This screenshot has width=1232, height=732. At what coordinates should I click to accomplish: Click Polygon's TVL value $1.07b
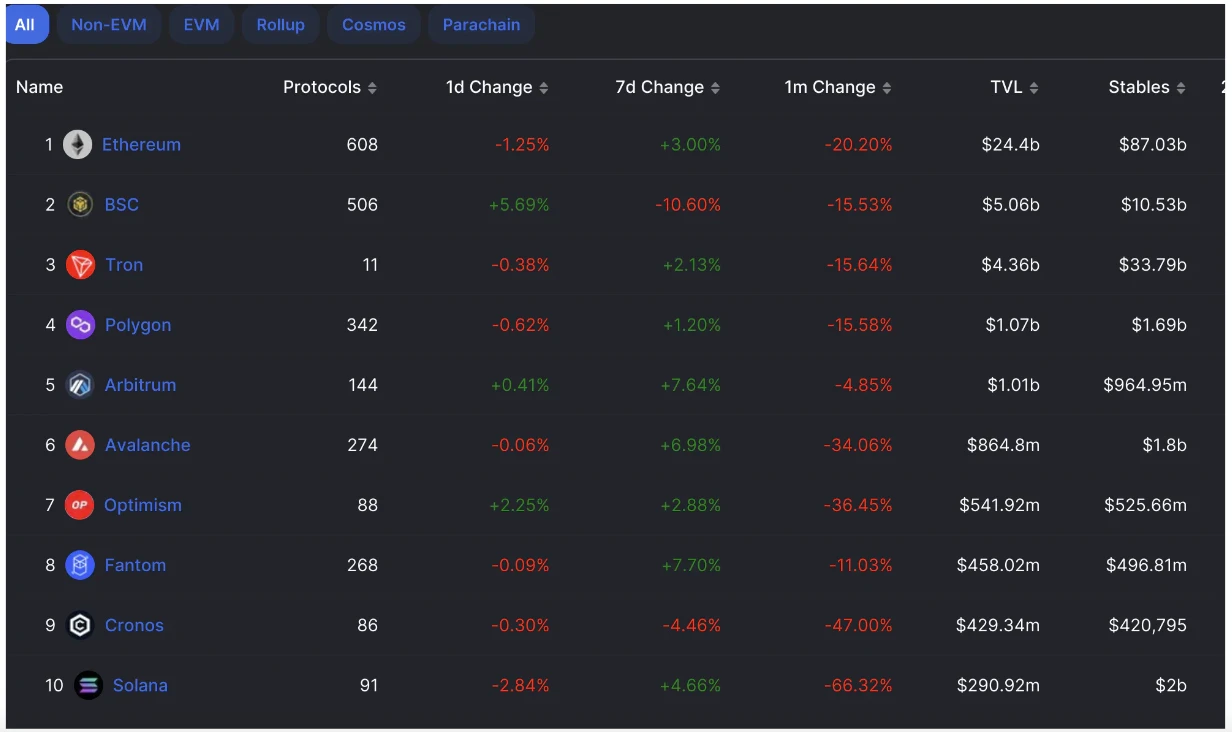(x=1011, y=325)
